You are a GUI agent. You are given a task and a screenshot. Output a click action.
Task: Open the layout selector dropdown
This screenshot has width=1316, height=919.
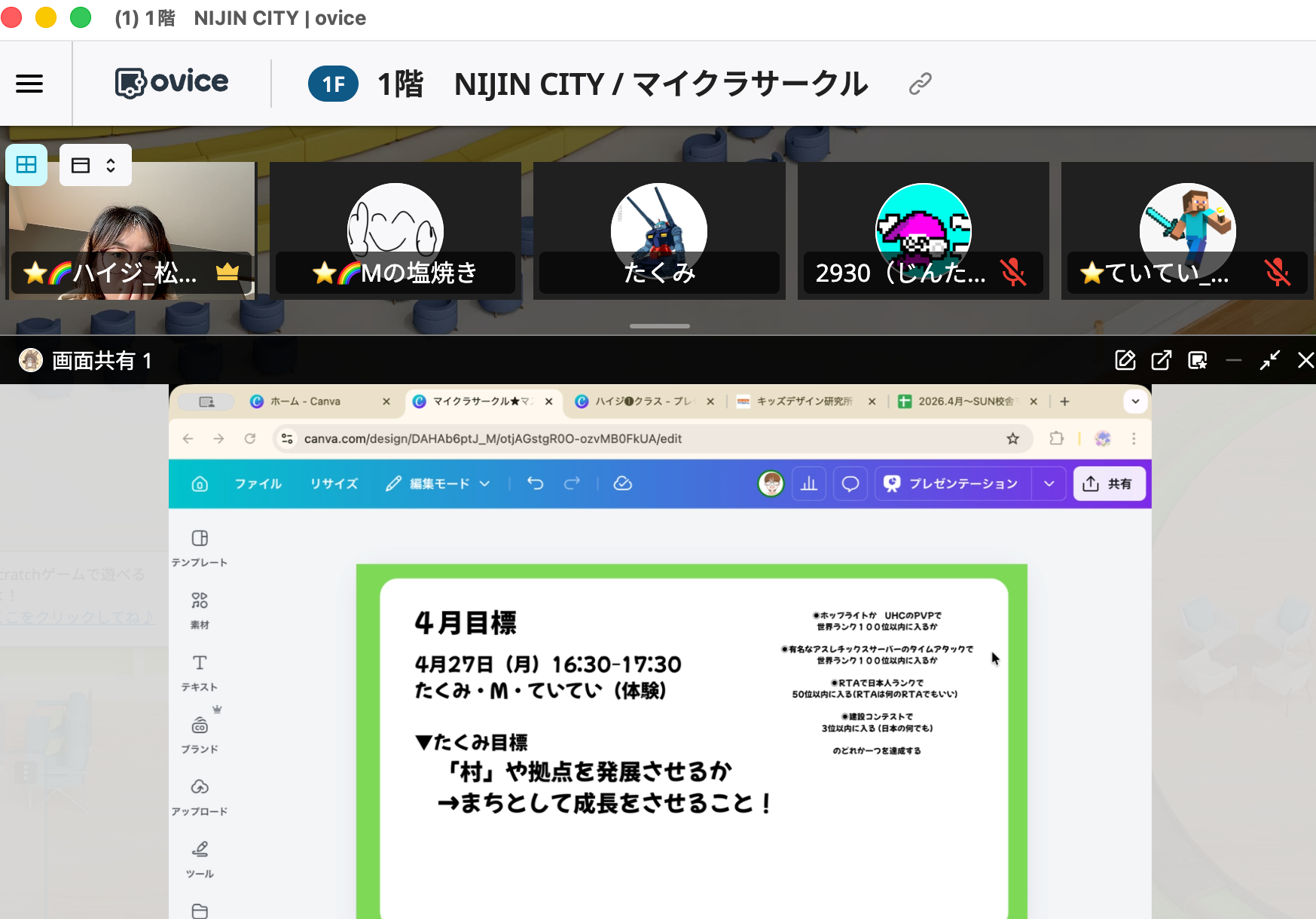[x=95, y=165]
